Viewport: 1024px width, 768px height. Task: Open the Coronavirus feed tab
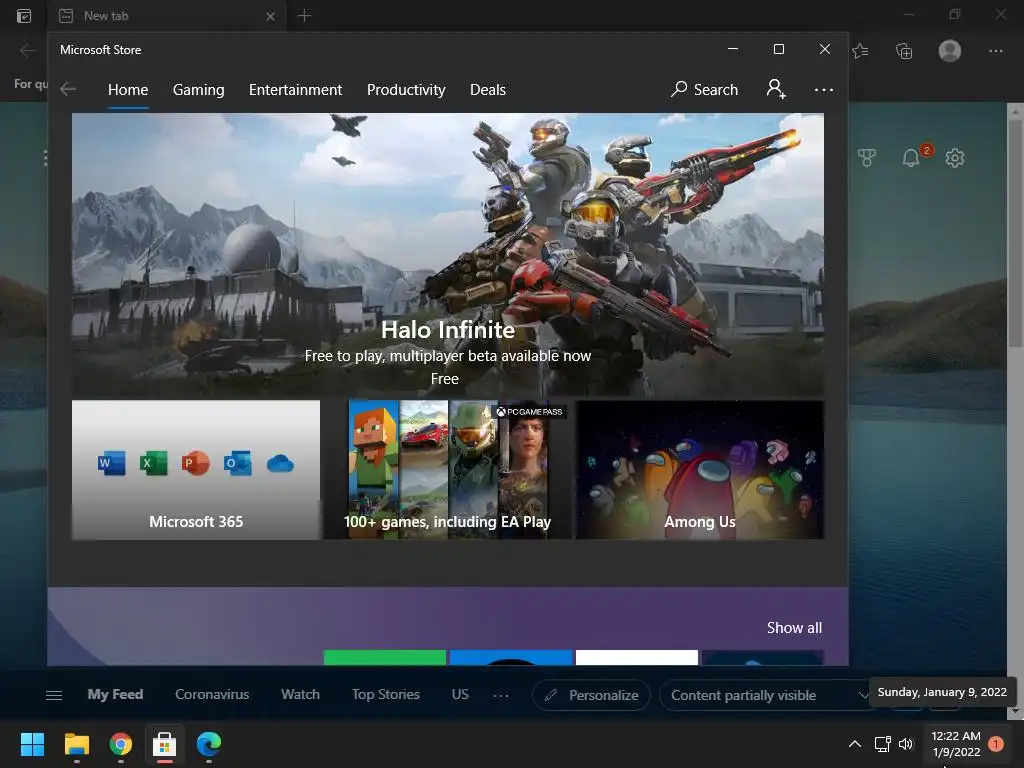pyautogui.click(x=212, y=694)
